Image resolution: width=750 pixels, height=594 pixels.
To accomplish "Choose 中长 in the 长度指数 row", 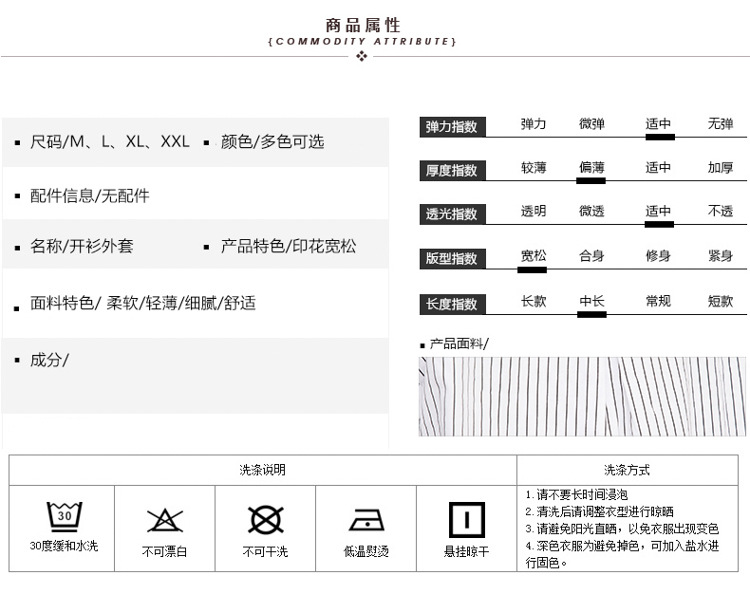I will tap(591, 301).
